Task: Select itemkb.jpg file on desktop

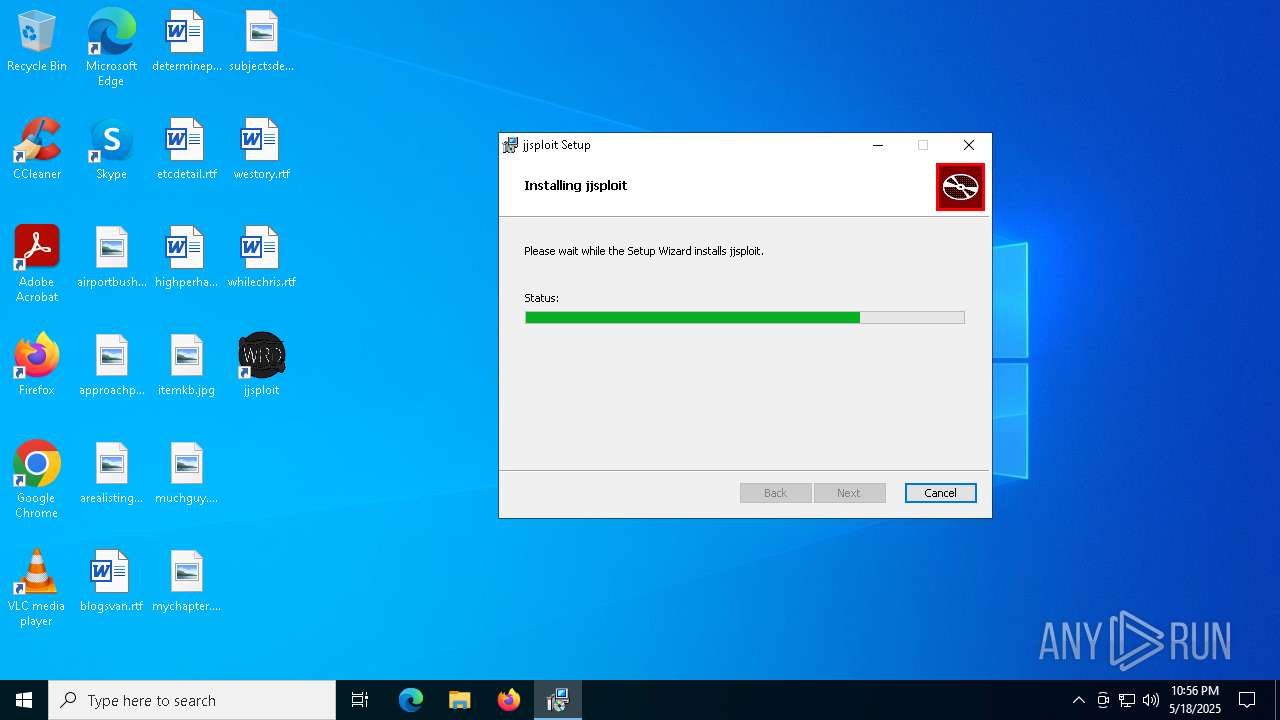Action: click(186, 366)
